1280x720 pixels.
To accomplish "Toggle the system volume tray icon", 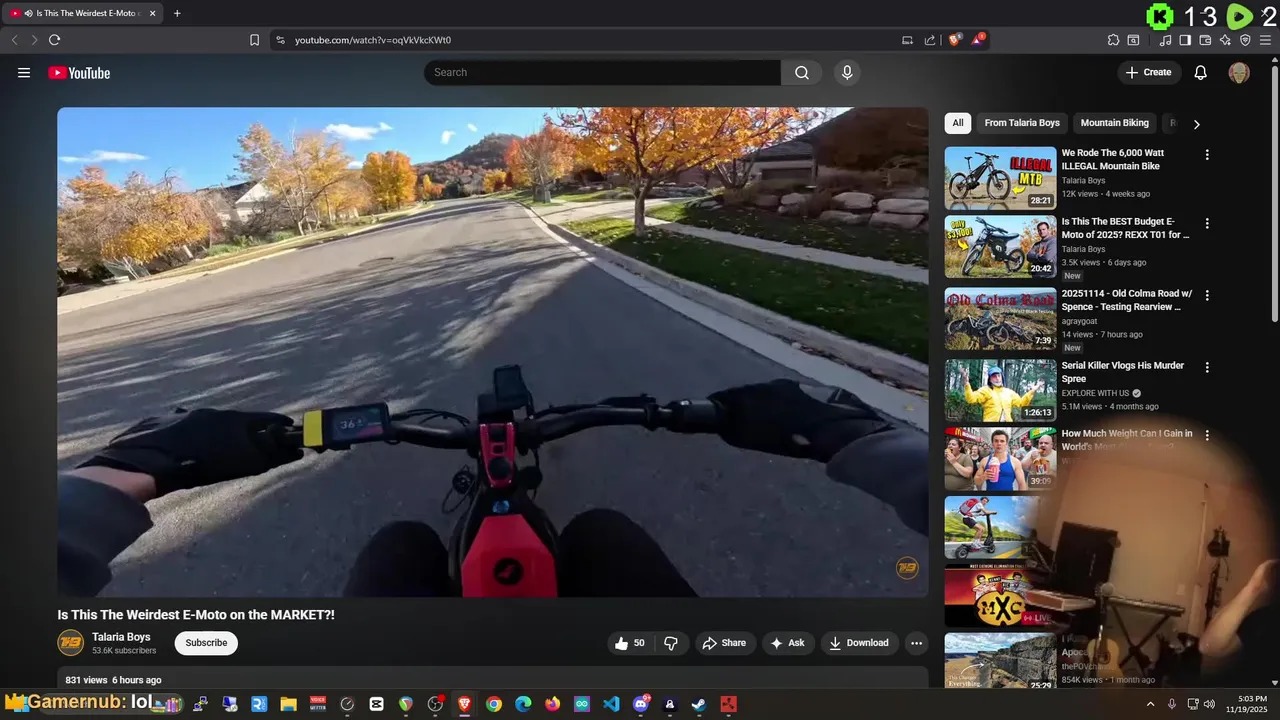I will (x=1209, y=704).
